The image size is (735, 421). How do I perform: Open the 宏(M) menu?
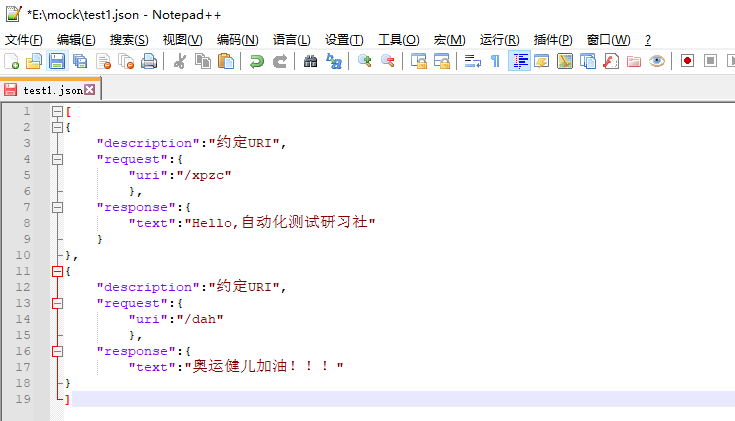coord(449,40)
